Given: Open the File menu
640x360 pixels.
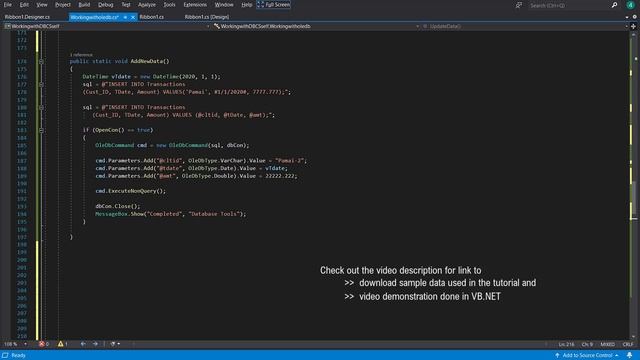Looking at the screenshot, I should (x=7, y=5).
